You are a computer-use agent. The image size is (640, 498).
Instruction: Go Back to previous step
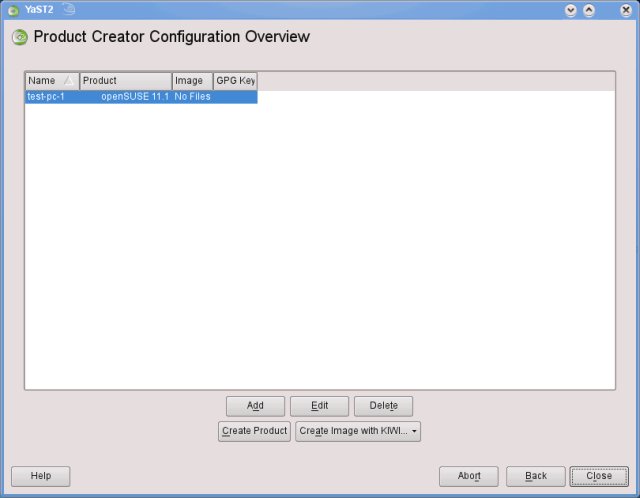click(536, 476)
